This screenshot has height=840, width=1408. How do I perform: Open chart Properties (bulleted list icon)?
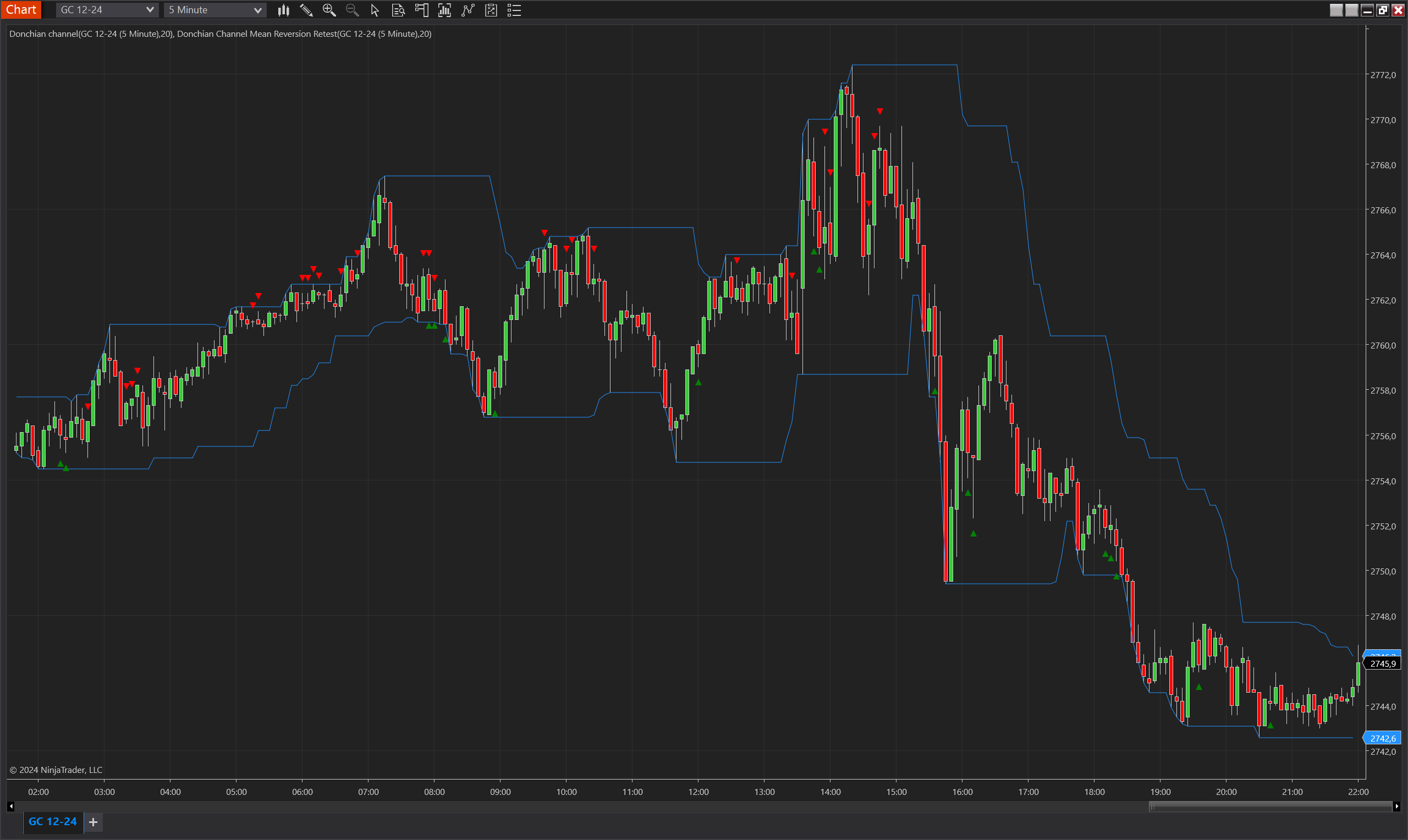[x=514, y=10]
